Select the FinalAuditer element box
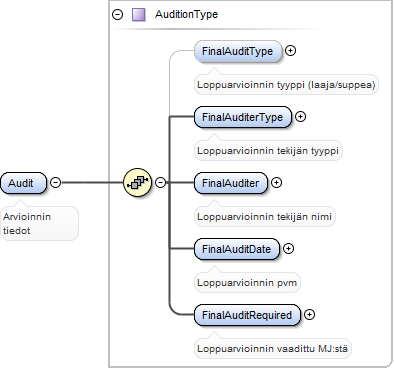 (231, 183)
